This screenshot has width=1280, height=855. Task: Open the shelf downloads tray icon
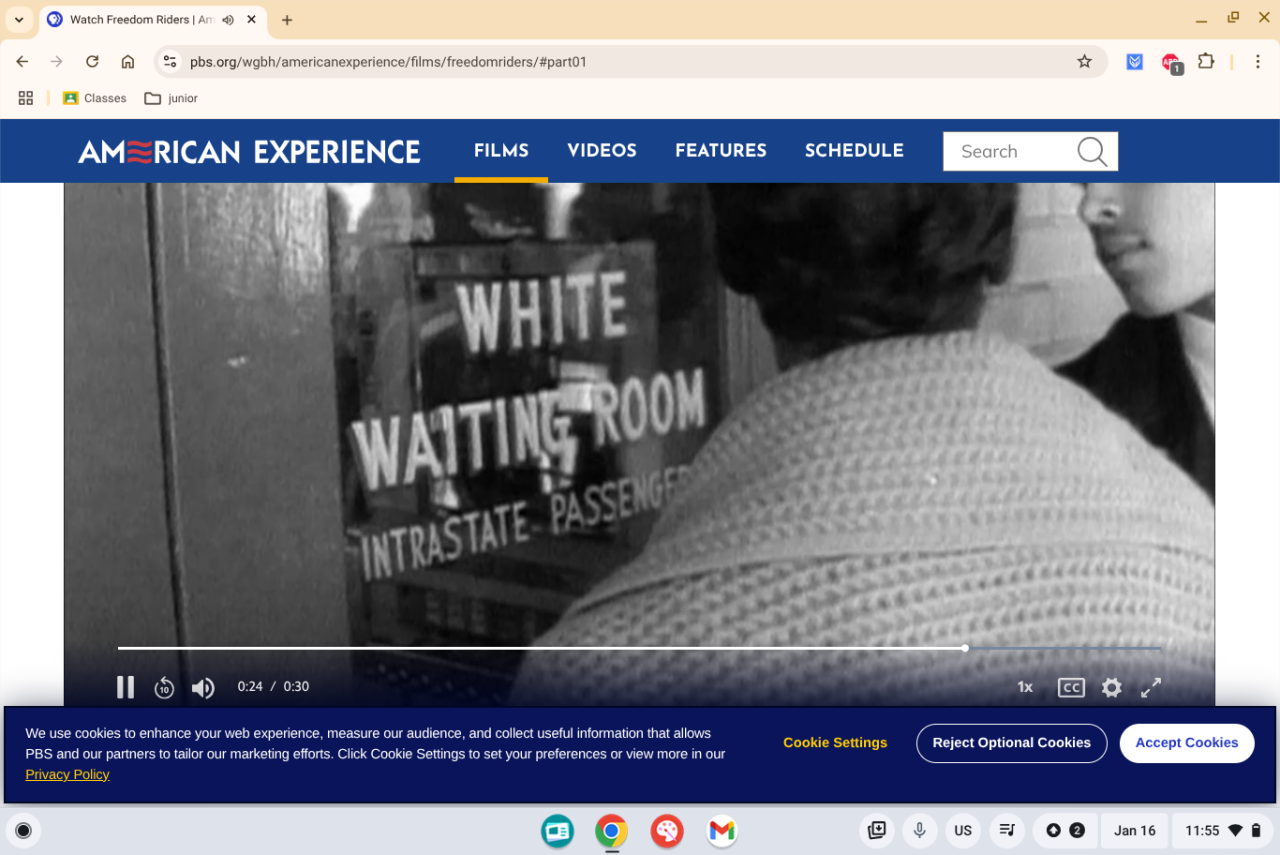click(877, 831)
